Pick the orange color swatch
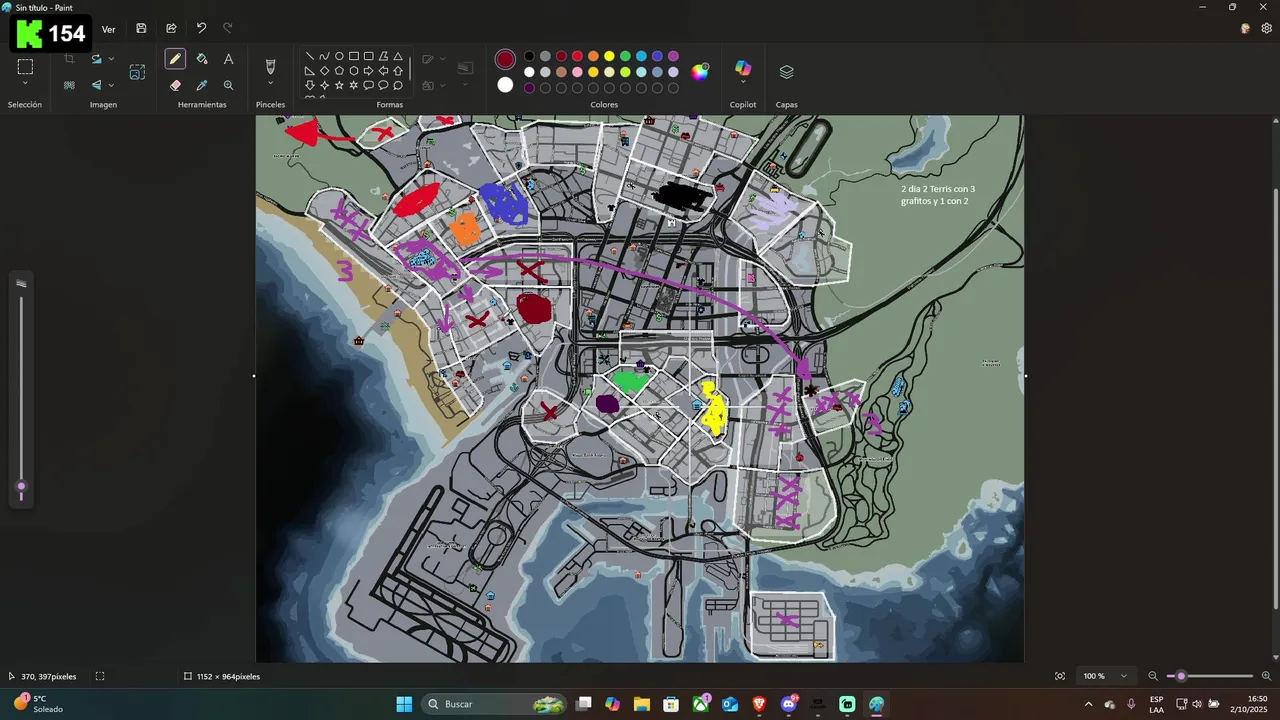The width and height of the screenshot is (1280, 720). [x=593, y=56]
